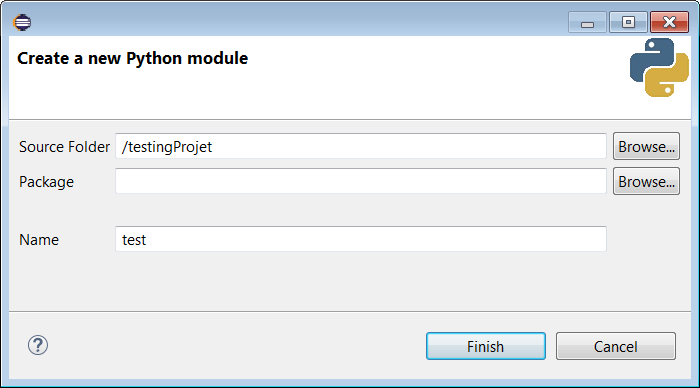Click the Create a new Python module heading
The image size is (700, 388).
point(133,58)
